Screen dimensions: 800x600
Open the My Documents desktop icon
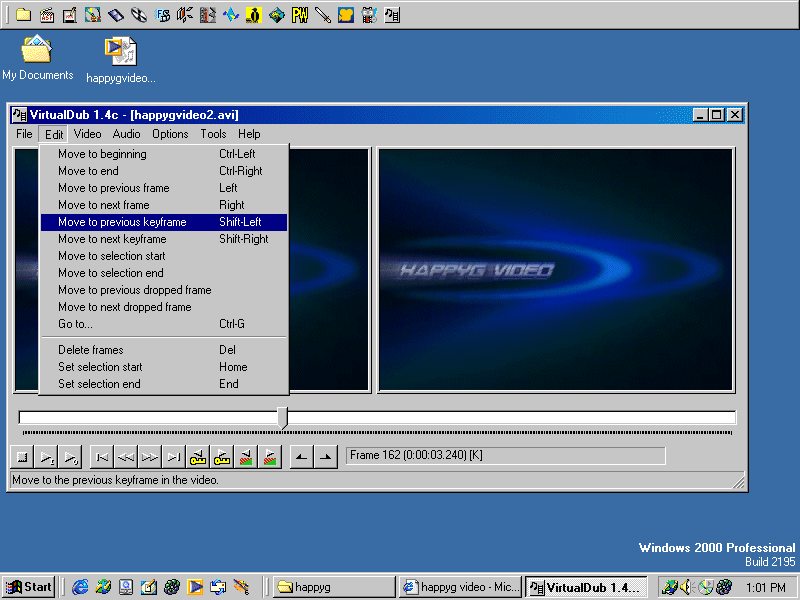[x=37, y=57]
